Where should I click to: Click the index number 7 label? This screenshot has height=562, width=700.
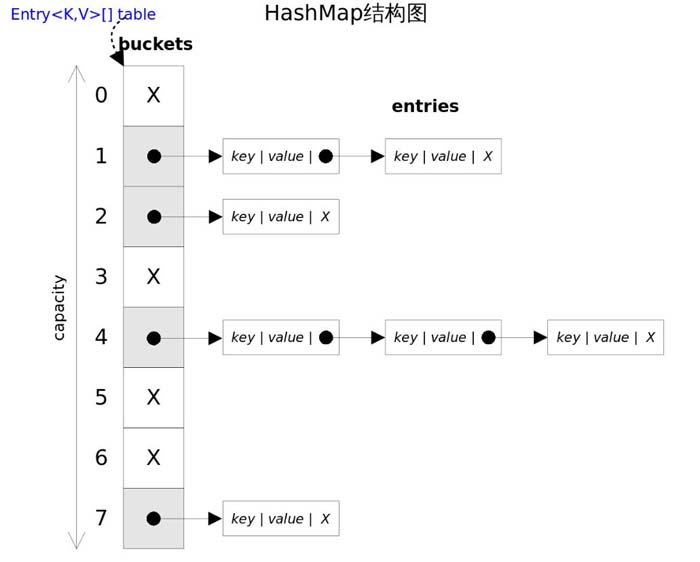pos(101,518)
